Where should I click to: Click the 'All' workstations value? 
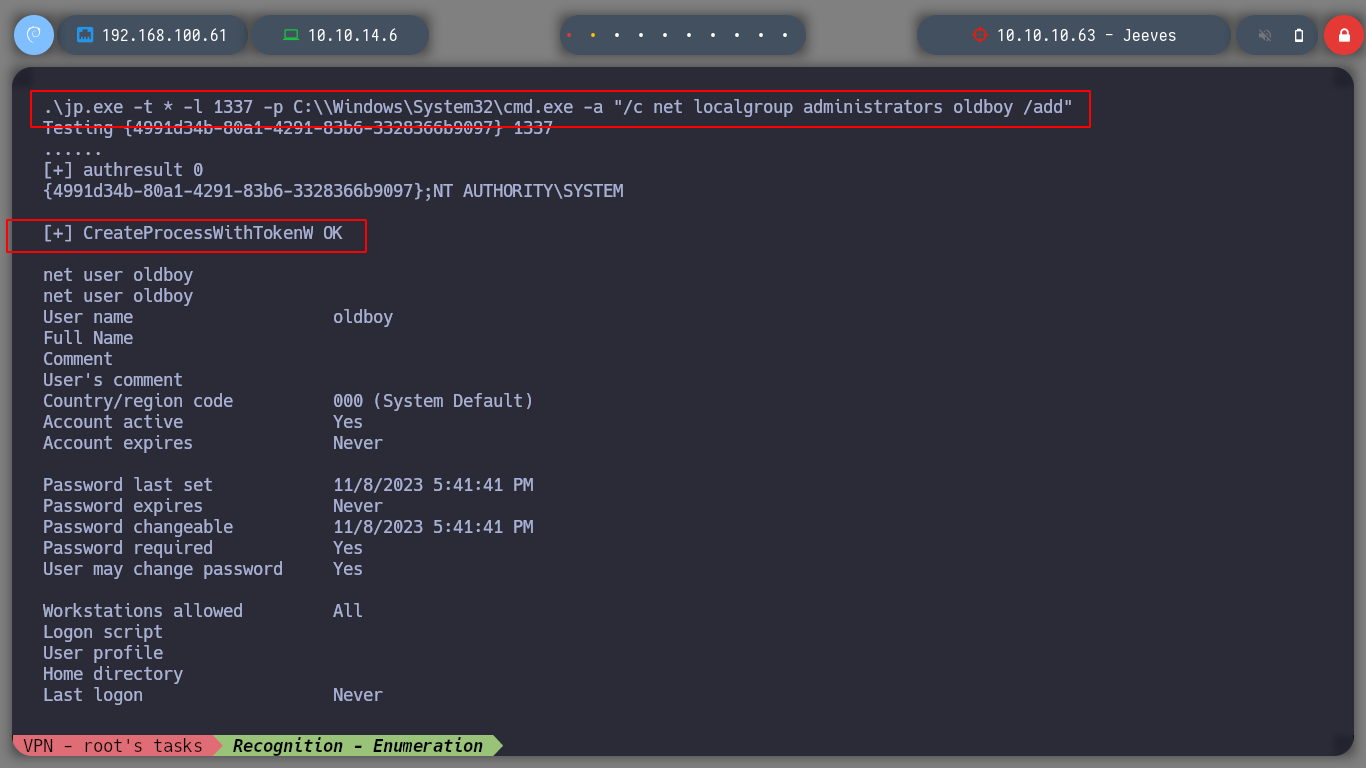tap(348, 611)
